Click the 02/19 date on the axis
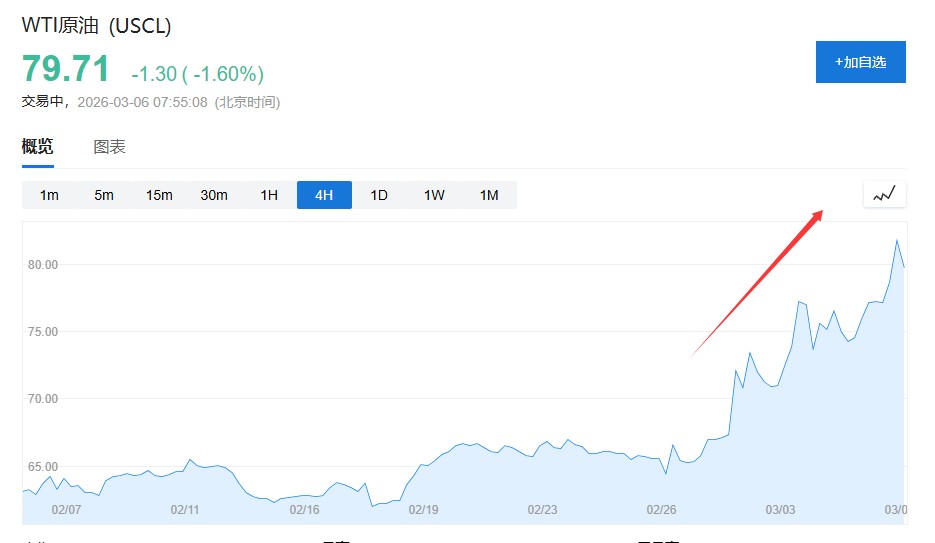Viewport: 935px width, 543px height. (423, 509)
